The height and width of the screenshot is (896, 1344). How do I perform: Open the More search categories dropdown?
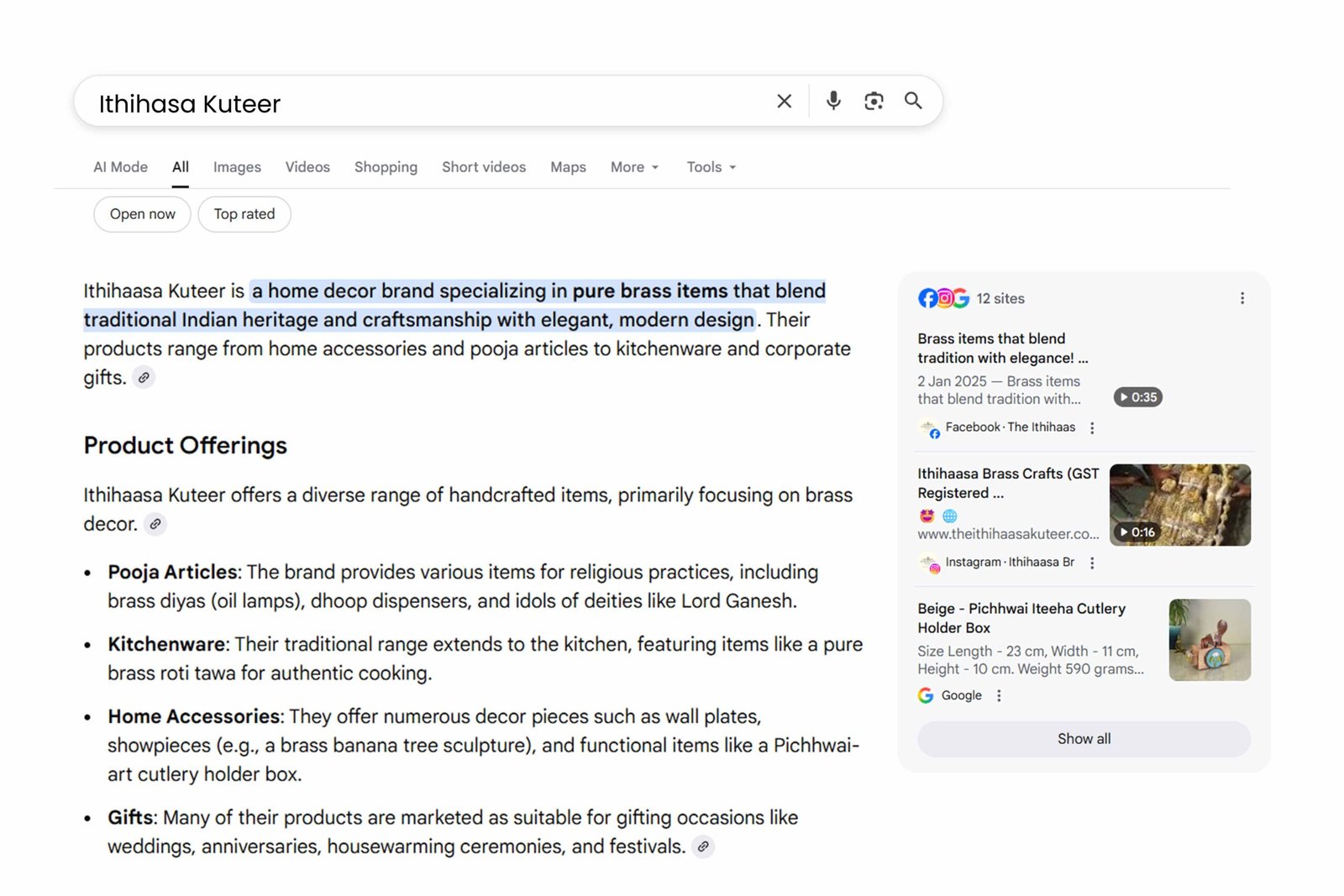634,167
